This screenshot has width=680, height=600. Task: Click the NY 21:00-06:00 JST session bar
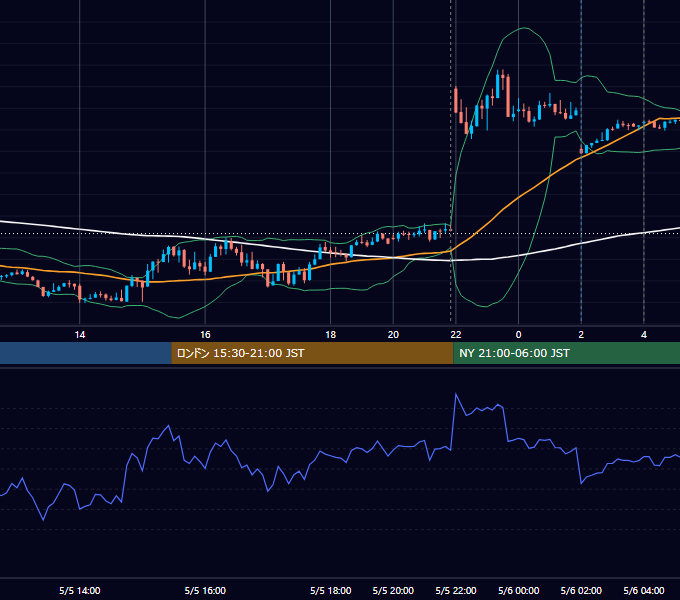point(566,353)
